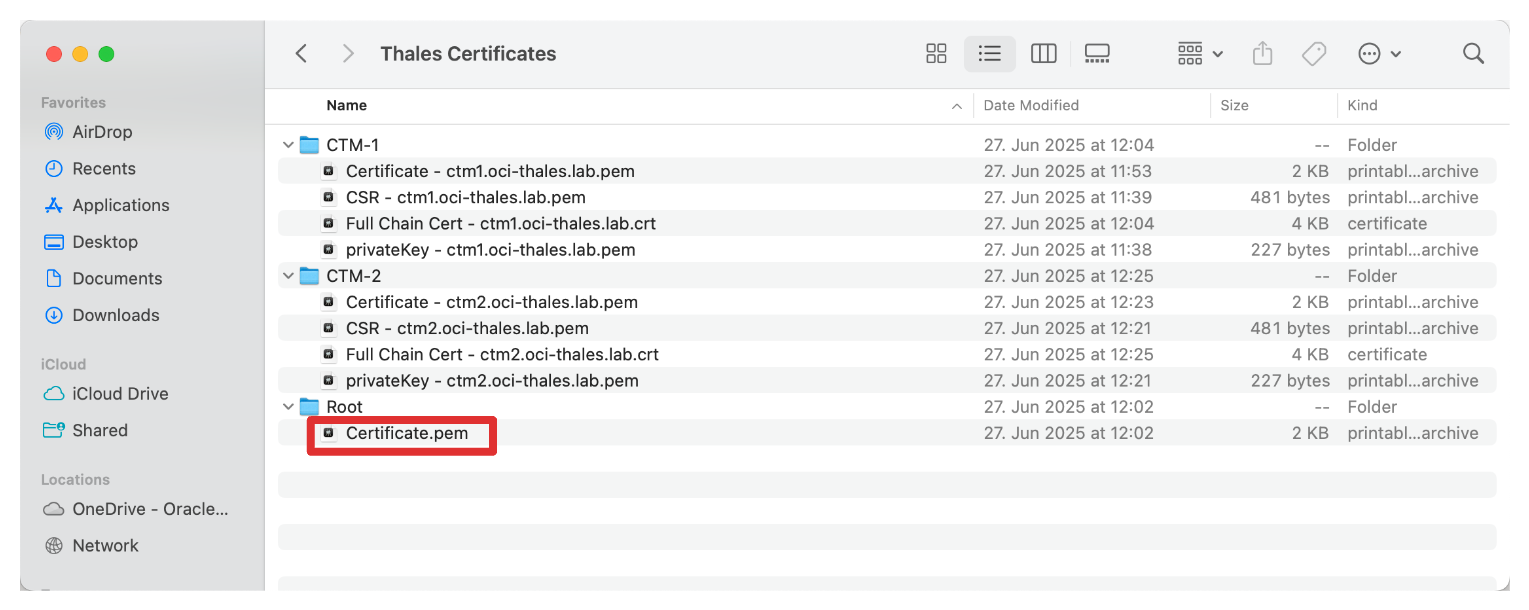Click the Share toolbar icon

tap(1262, 54)
